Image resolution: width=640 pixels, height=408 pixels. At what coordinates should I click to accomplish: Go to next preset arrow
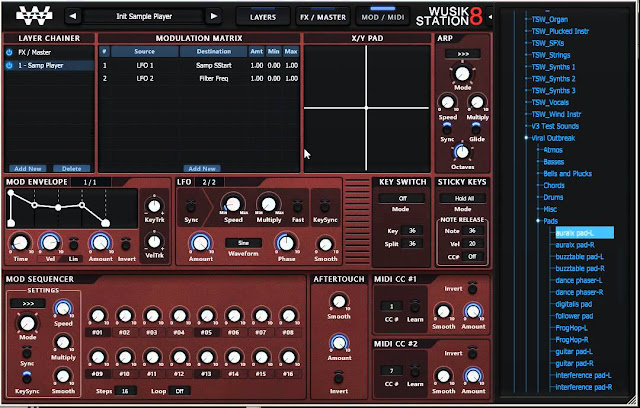point(214,16)
